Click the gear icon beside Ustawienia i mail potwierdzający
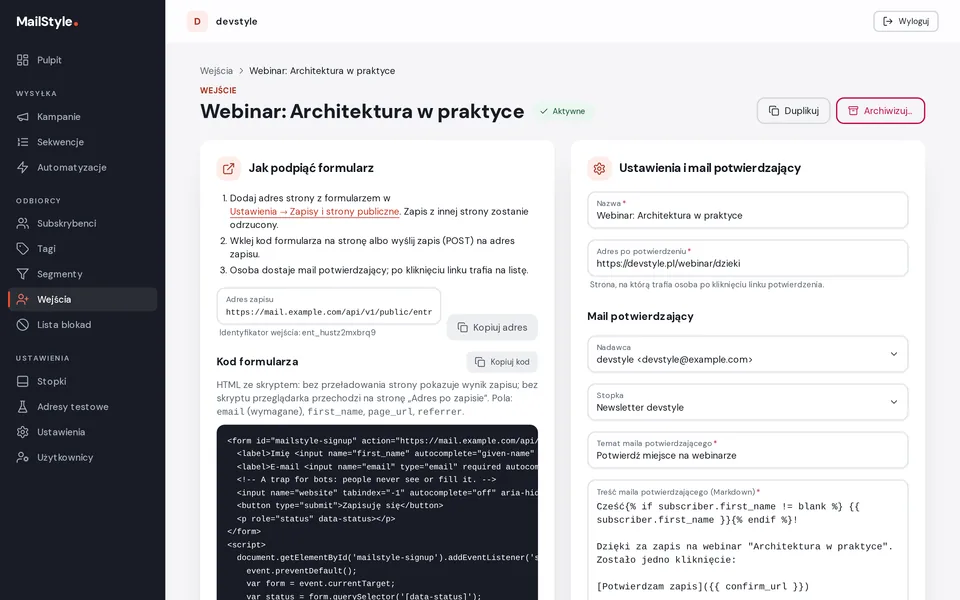 coord(599,168)
